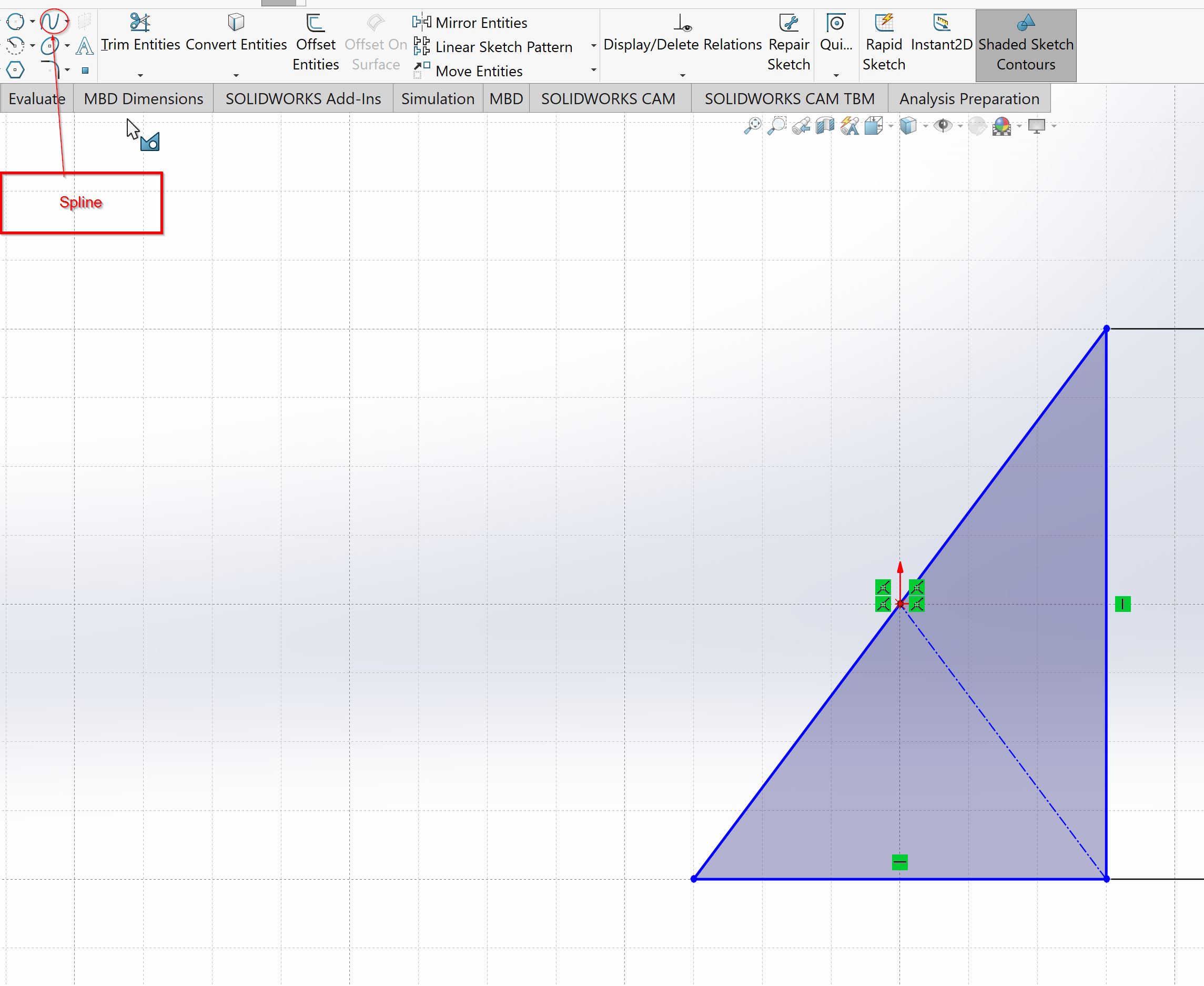Select horizontal relation icon on bottom edge
This screenshot has height=986, width=1204.
(900, 863)
